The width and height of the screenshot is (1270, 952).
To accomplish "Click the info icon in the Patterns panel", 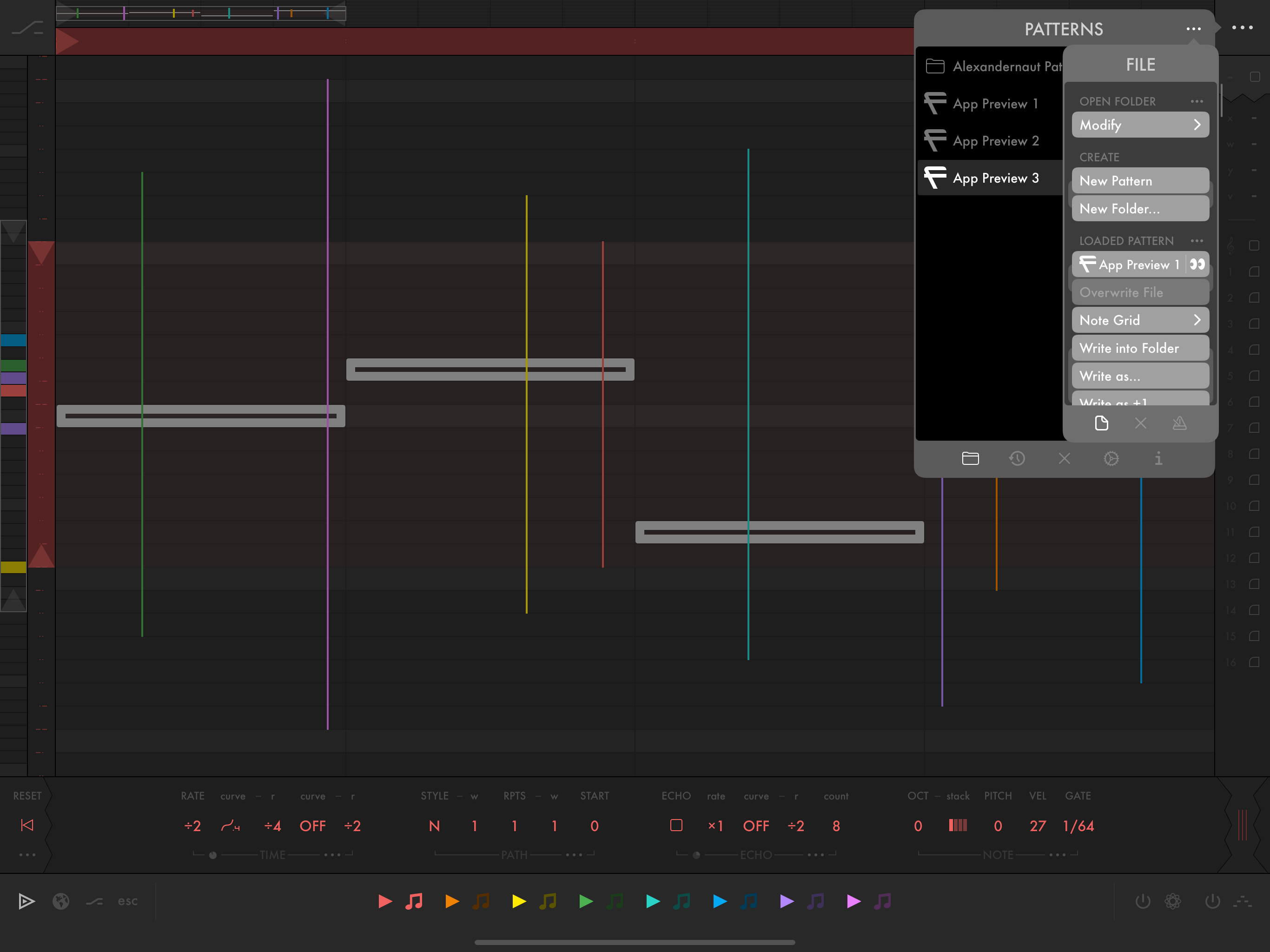I will [x=1158, y=459].
